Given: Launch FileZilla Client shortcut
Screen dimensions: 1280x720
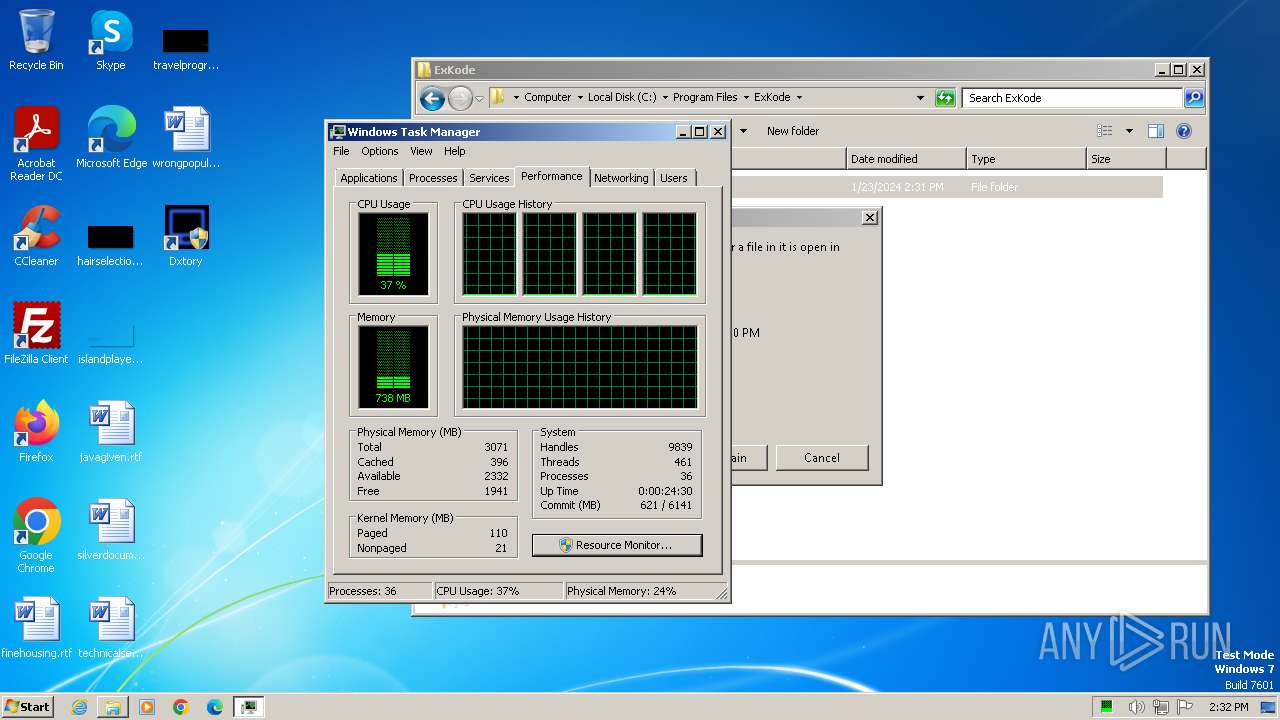Looking at the screenshot, I should (x=36, y=333).
